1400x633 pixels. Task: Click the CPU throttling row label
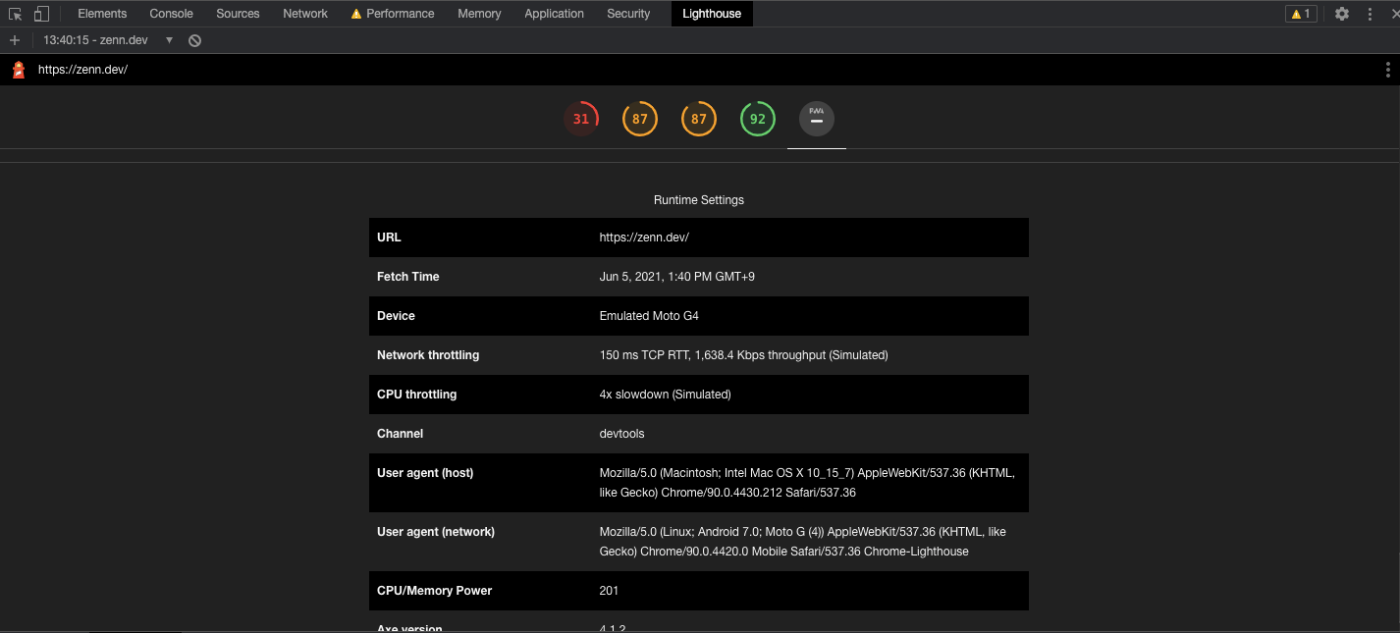click(x=417, y=395)
